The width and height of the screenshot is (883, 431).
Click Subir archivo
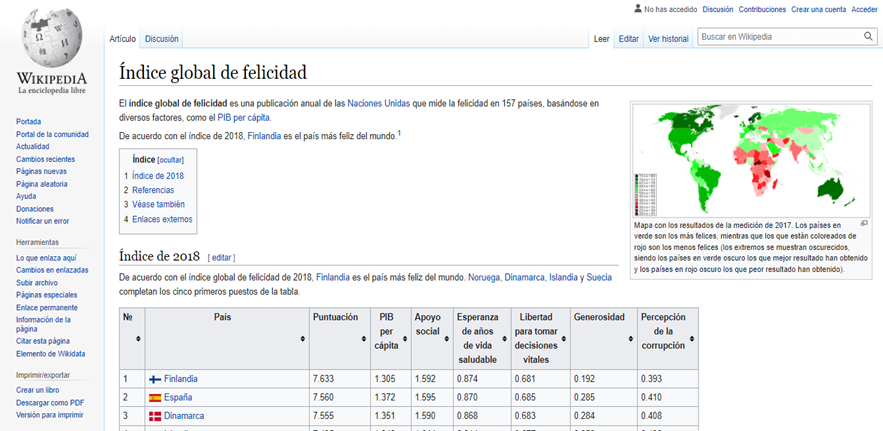click(x=37, y=283)
